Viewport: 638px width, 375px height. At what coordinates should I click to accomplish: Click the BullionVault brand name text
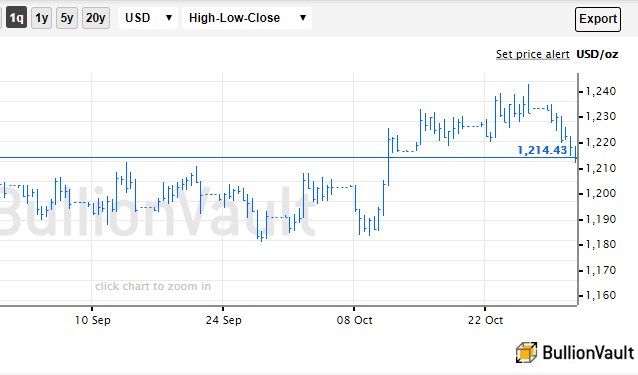[588, 352]
